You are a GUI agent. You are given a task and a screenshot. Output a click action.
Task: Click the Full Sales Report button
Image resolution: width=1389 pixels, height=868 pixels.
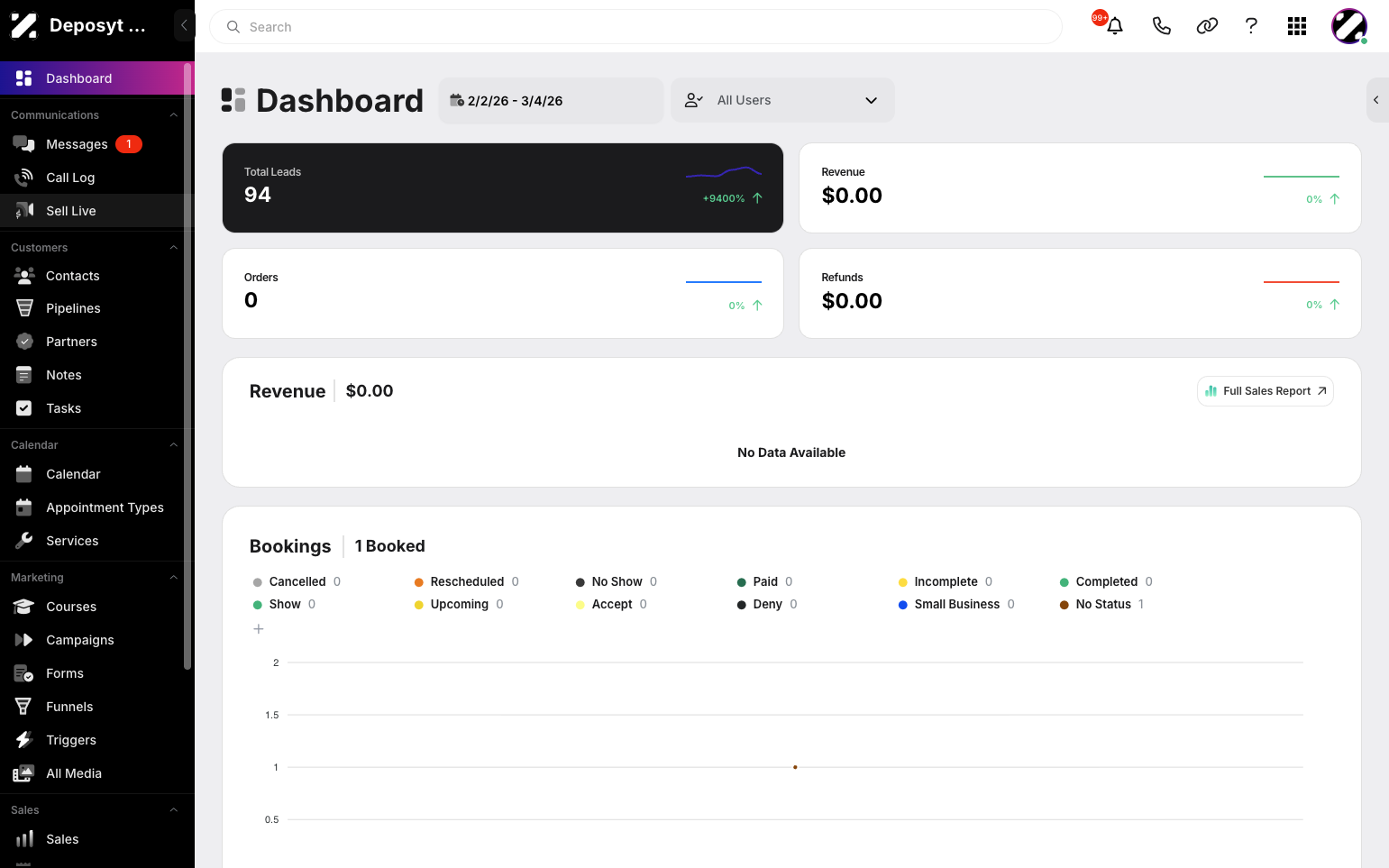(1266, 391)
